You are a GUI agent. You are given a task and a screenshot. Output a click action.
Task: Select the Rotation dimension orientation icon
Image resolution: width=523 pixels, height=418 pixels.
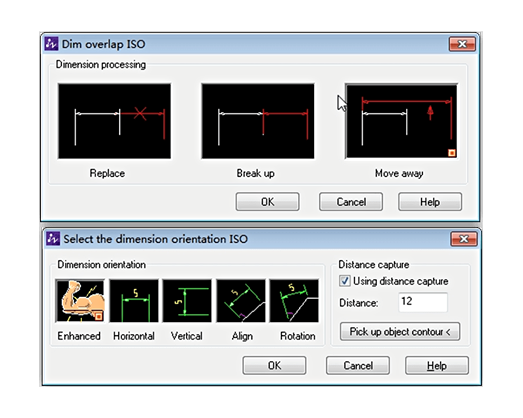coord(294,301)
